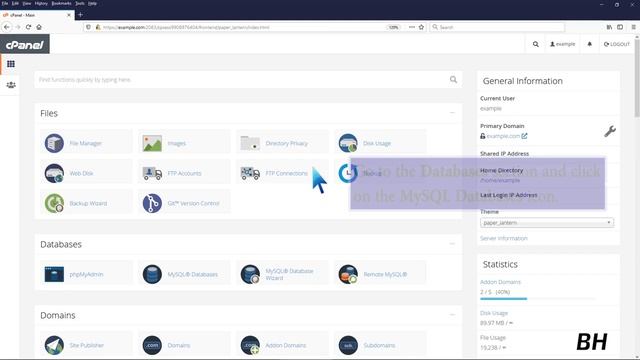Open the theme dropdown paper_lantern
This screenshot has height=360, width=640.
coord(547,223)
